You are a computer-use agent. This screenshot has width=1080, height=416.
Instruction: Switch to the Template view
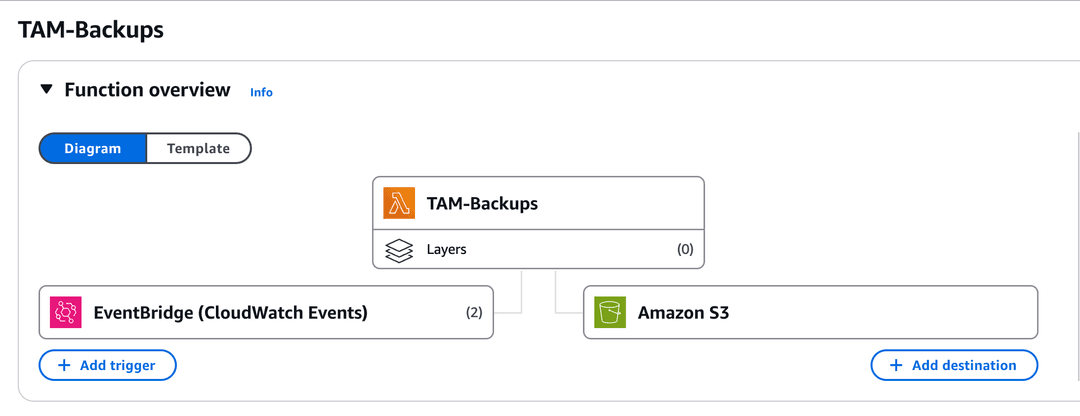pyautogui.click(x=198, y=149)
